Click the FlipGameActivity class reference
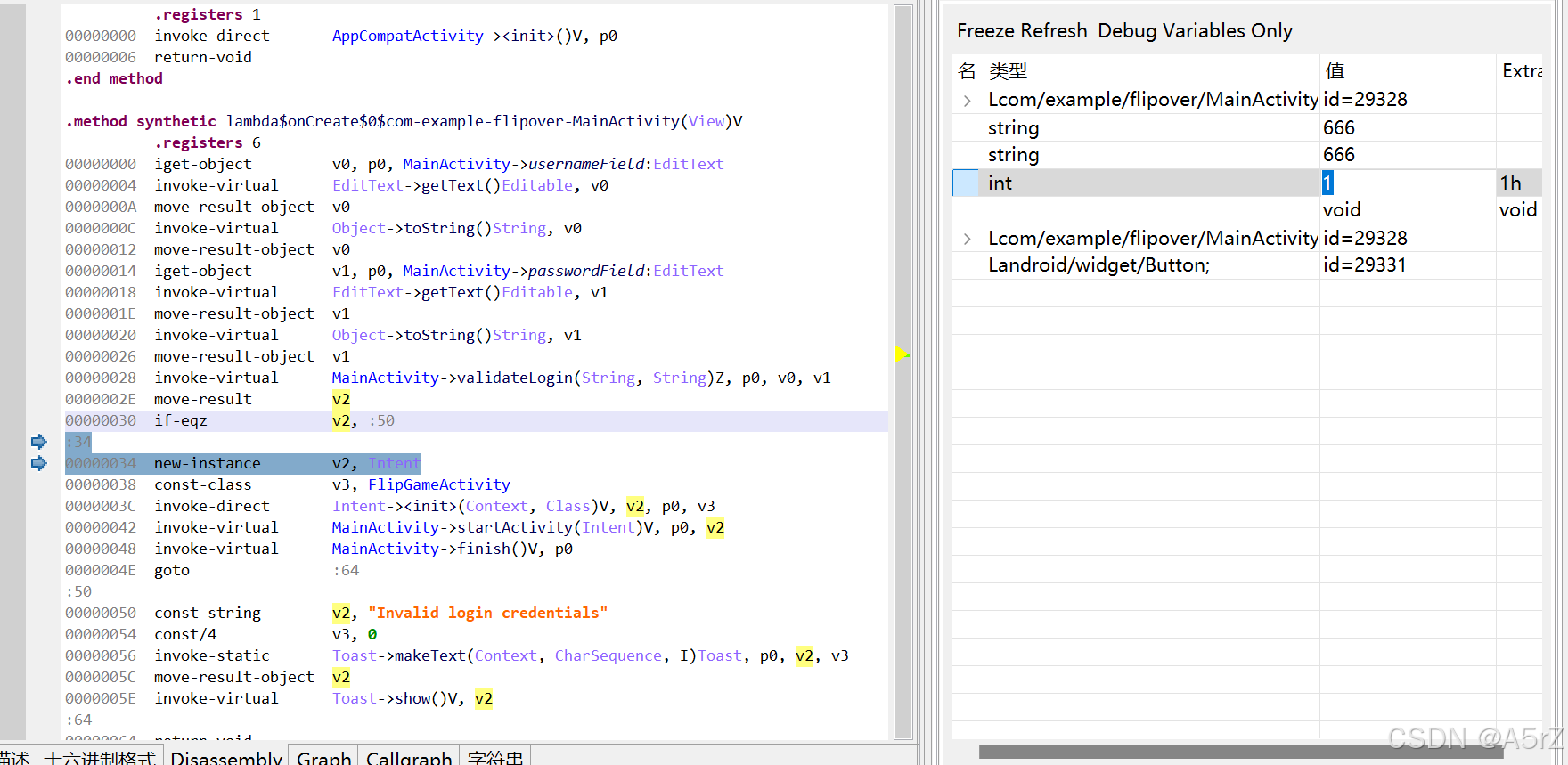This screenshot has width=1568, height=765. coord(439,484)
